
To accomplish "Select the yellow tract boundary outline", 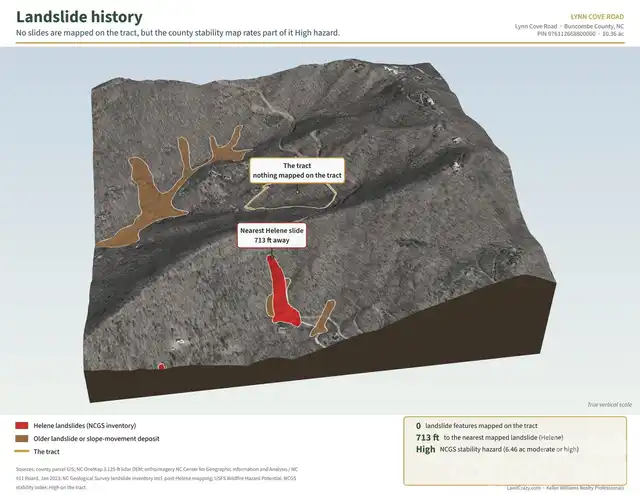I will coord(291,197).
